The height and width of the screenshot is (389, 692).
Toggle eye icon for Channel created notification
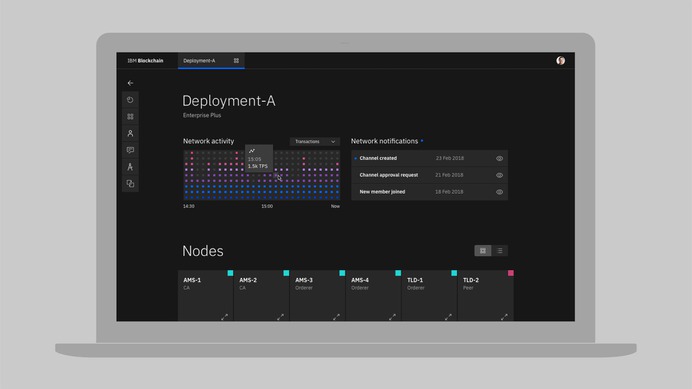tap(499, 159)
